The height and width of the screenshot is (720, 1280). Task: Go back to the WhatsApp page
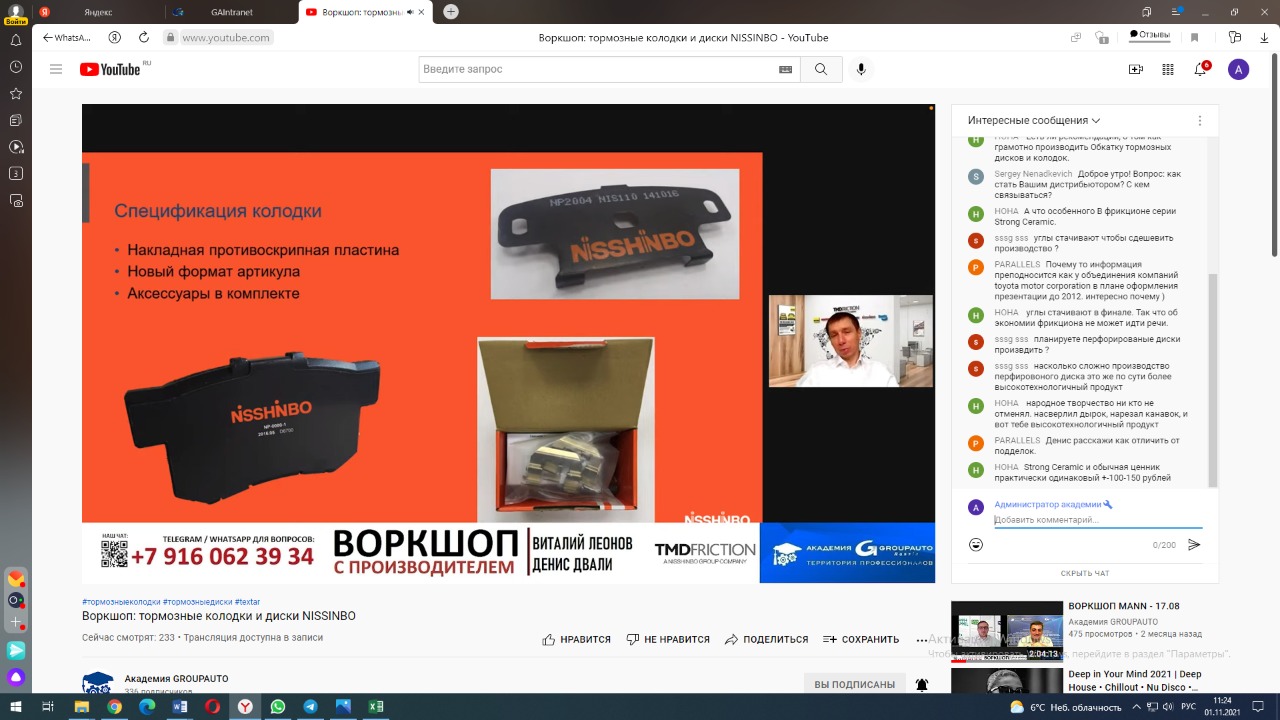click(x=66, y=37)
